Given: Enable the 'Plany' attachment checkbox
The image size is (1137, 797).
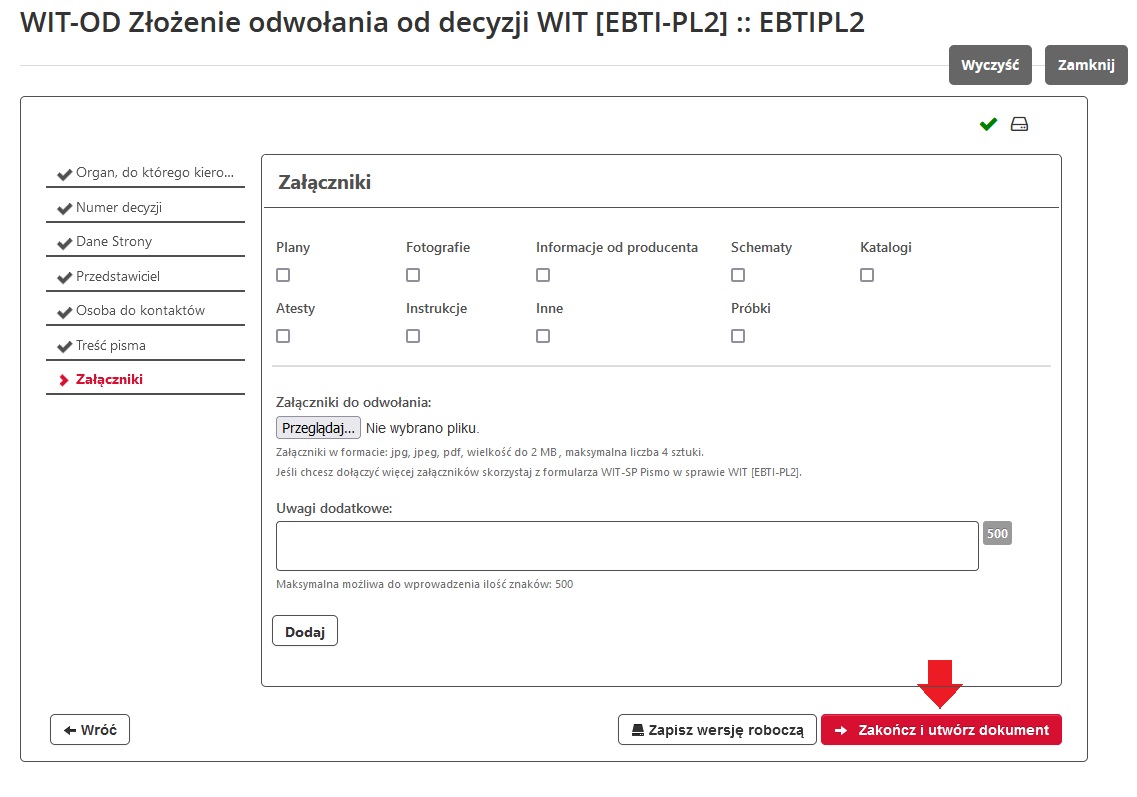Looking at the screenshot, I should click(283, 274).
